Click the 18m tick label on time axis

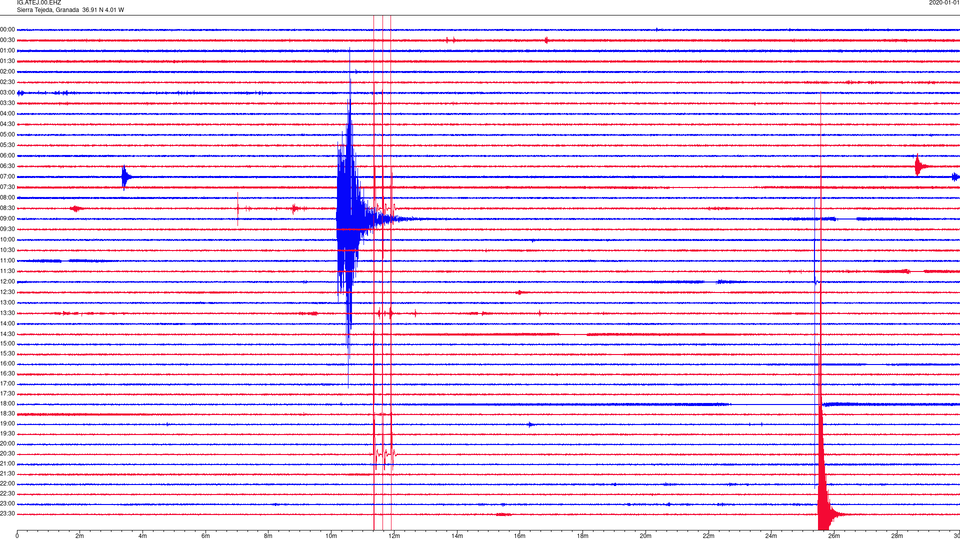click(583, 536)
